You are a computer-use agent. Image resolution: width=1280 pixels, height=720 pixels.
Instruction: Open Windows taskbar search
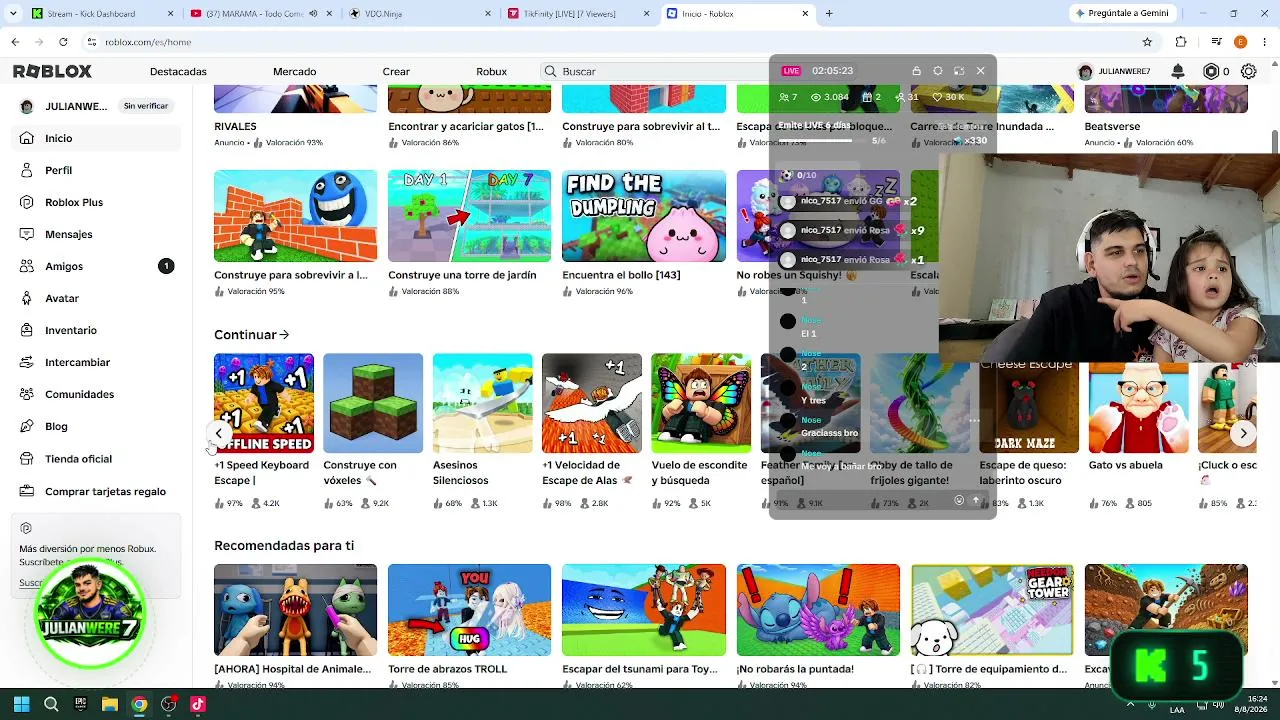pos(51,704)
